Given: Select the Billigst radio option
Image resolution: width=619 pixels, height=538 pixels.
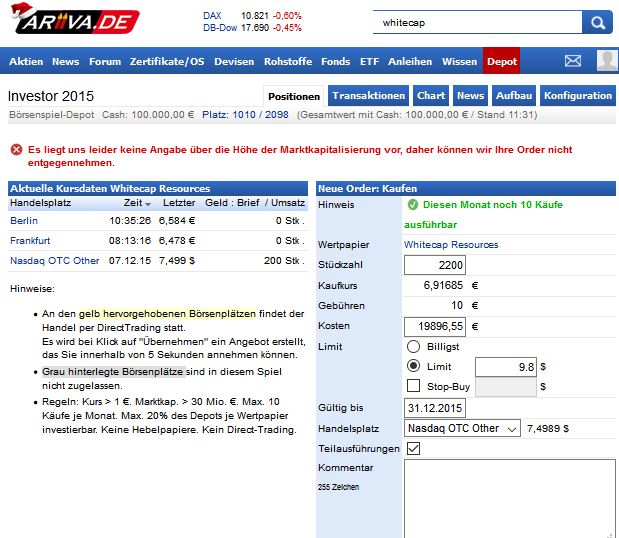Looking at the screenshot, I should [x=413, y=347].
